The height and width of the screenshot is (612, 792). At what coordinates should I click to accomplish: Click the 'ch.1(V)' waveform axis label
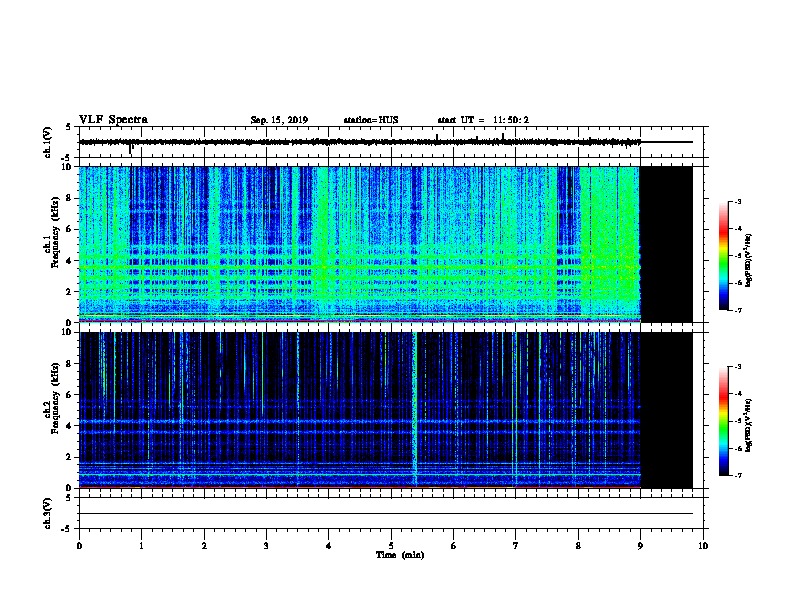click(x=48, y=142)
